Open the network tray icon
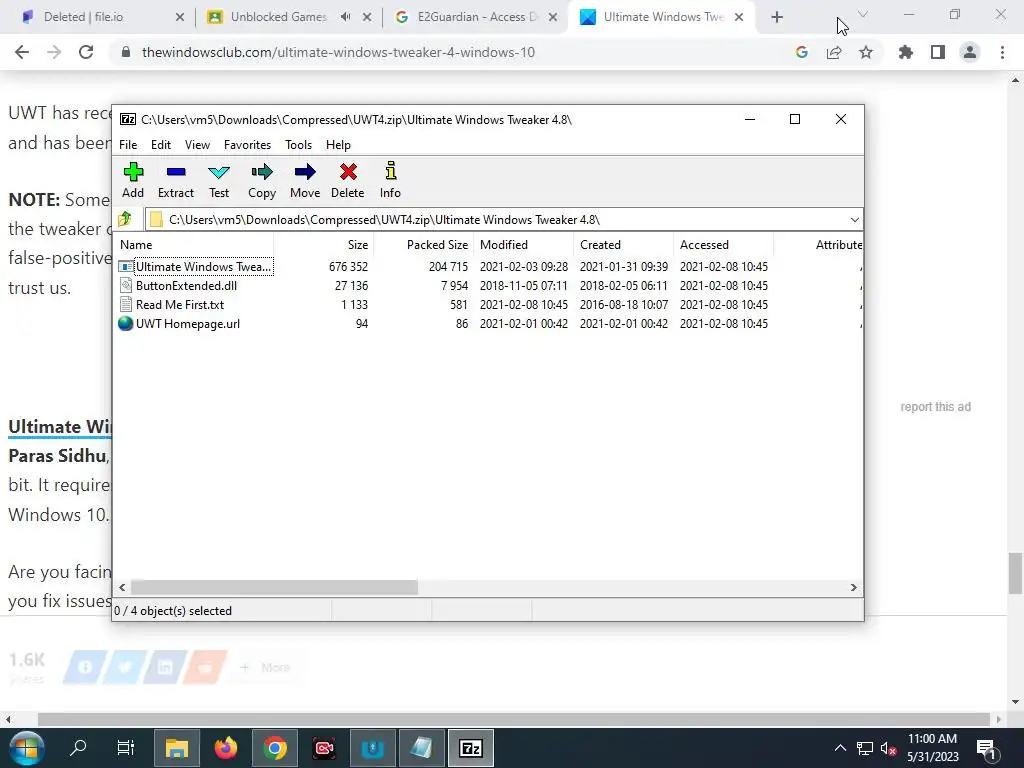This screenshot has height=768, width=1024. pos(865,748)
